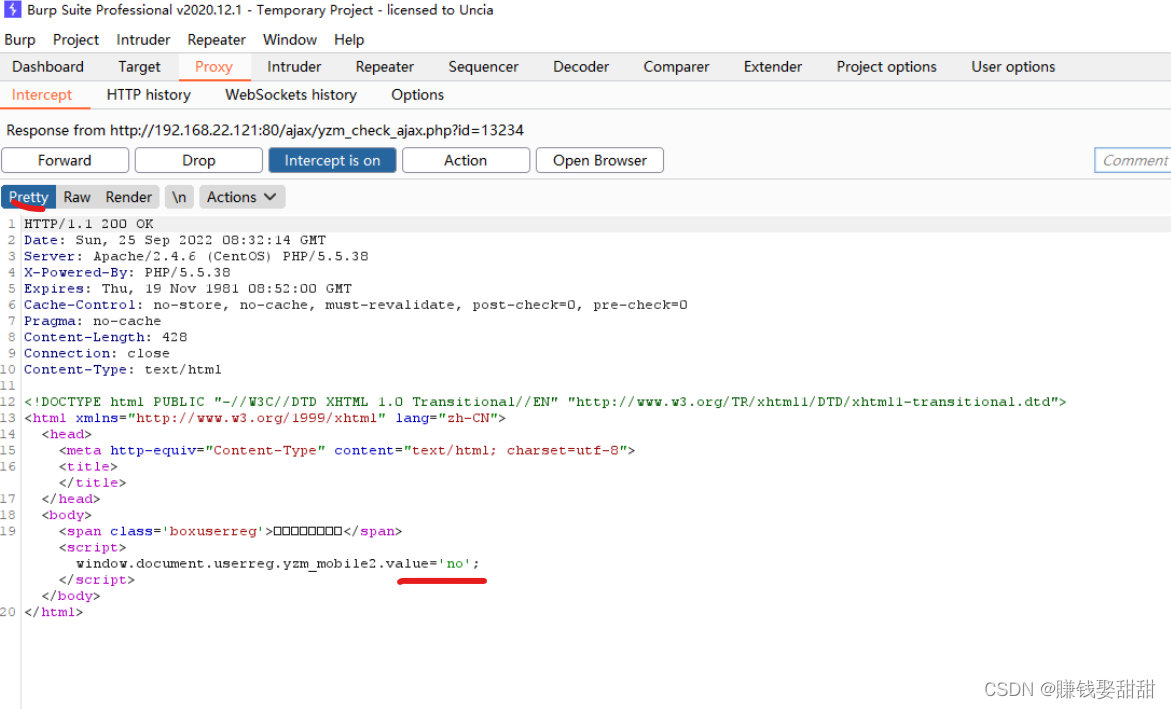Open the Sequencer tab
Image resolution: width=1171 pixels, height=709 pixels.
483,66
